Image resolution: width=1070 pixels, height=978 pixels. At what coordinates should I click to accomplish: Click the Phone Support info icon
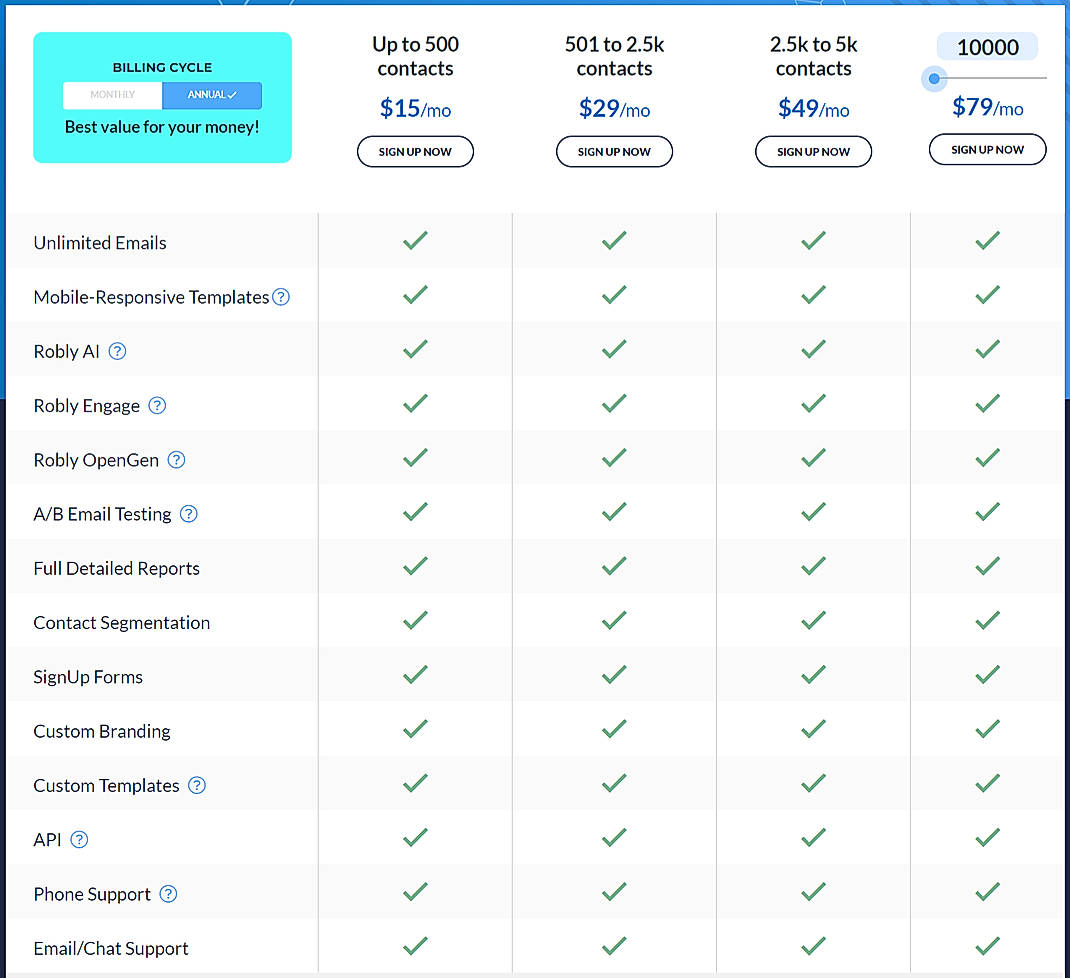click(167, 893)
